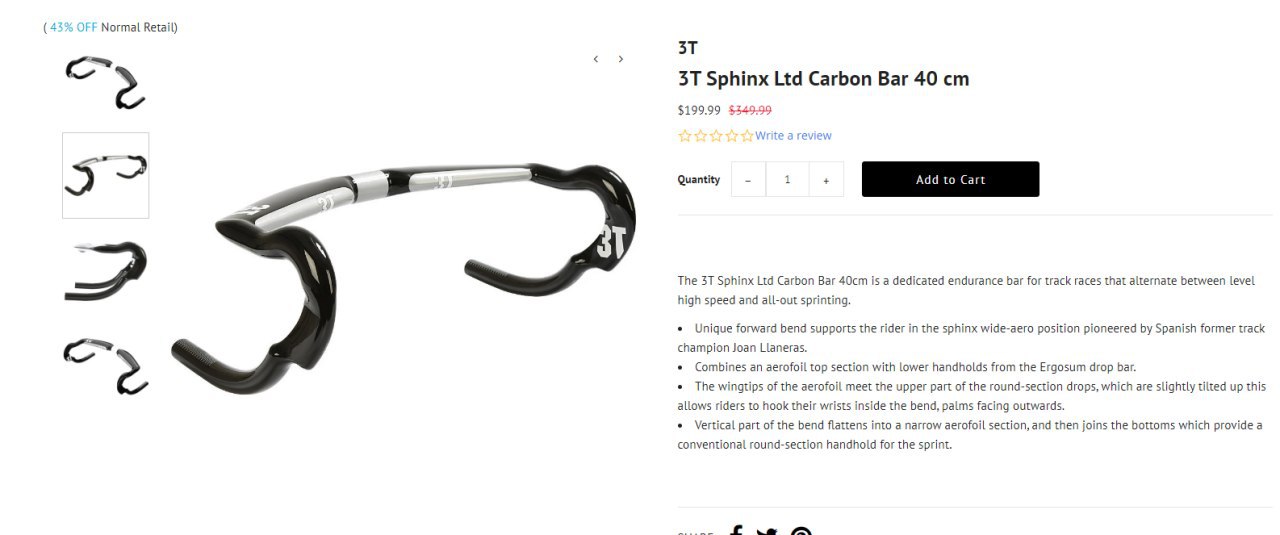Viewport: 1280px width, 535px height.
Task: Select the third side-view handlebar thumbnail
Action: pos(105,270)
